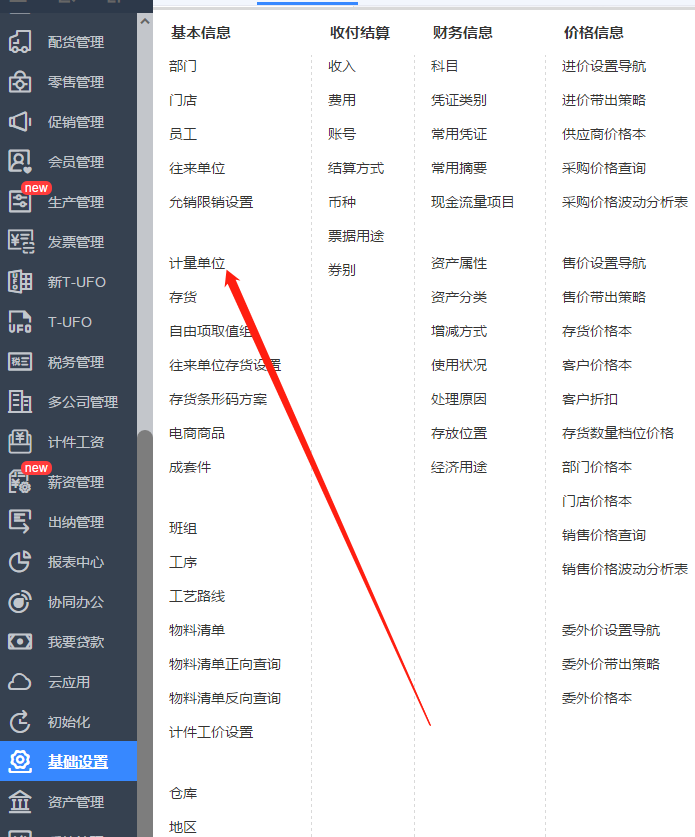695x837 pixels.
Task: Open 销售价格查询 link
Action: pos(604,535)
